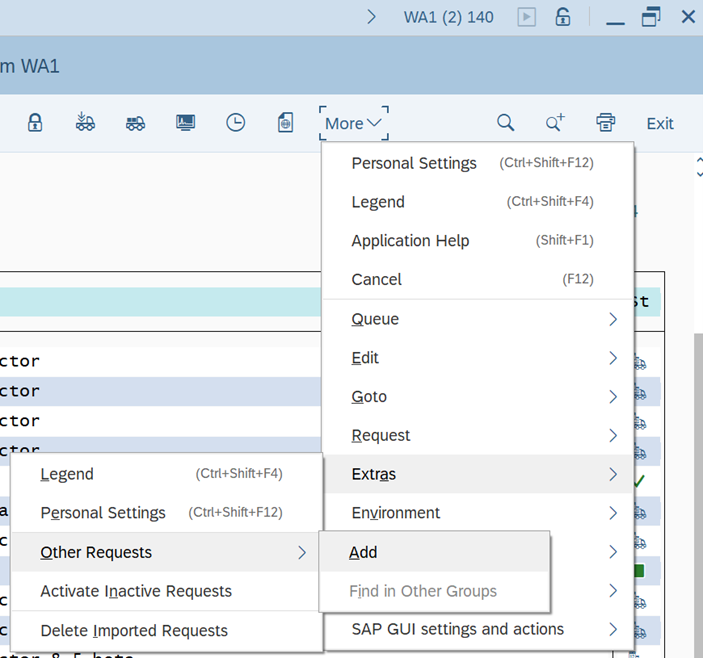Click Add in the Other Requests submenu
This screenshot has width=703, height=658.
point(434,552)
